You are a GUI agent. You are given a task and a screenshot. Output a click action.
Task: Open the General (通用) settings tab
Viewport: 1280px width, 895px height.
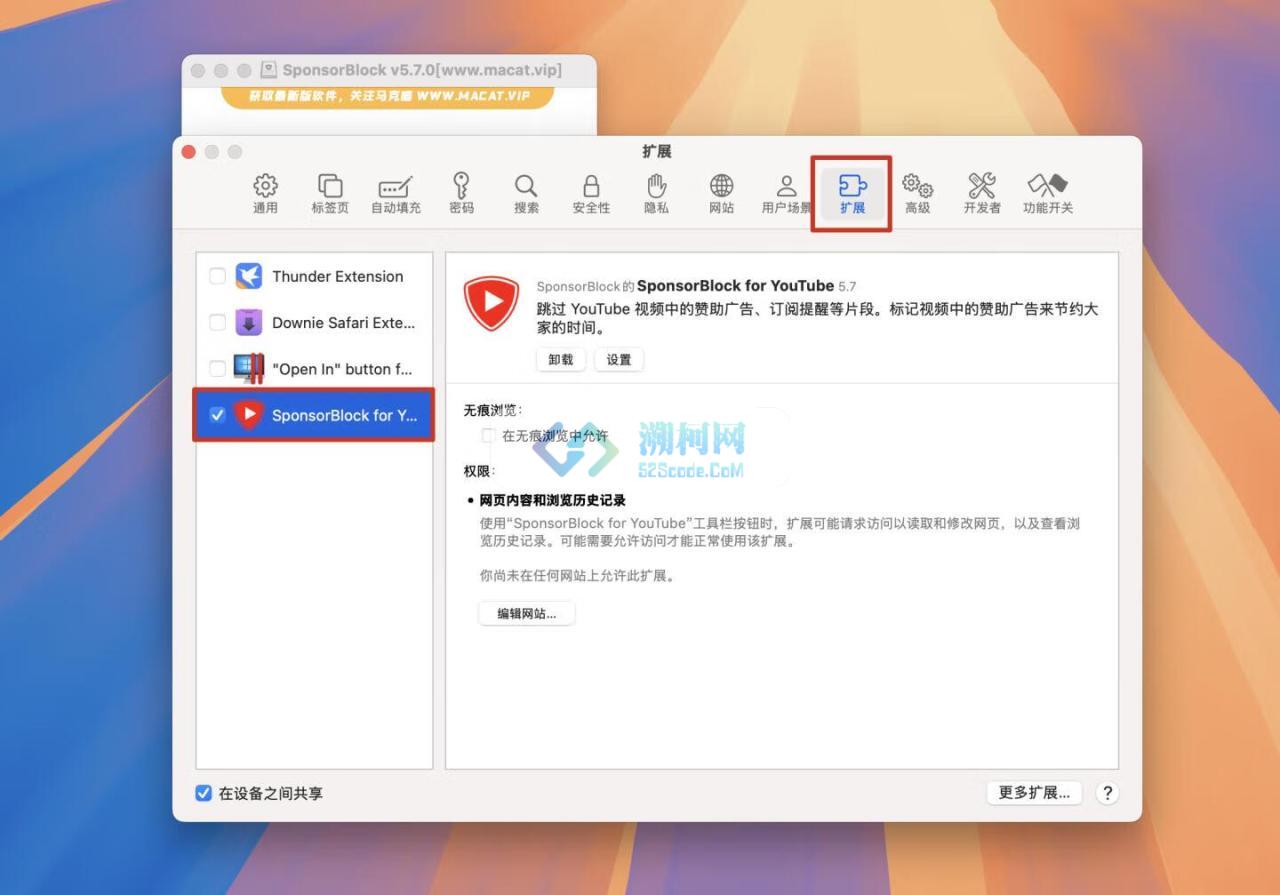point(265,194)
